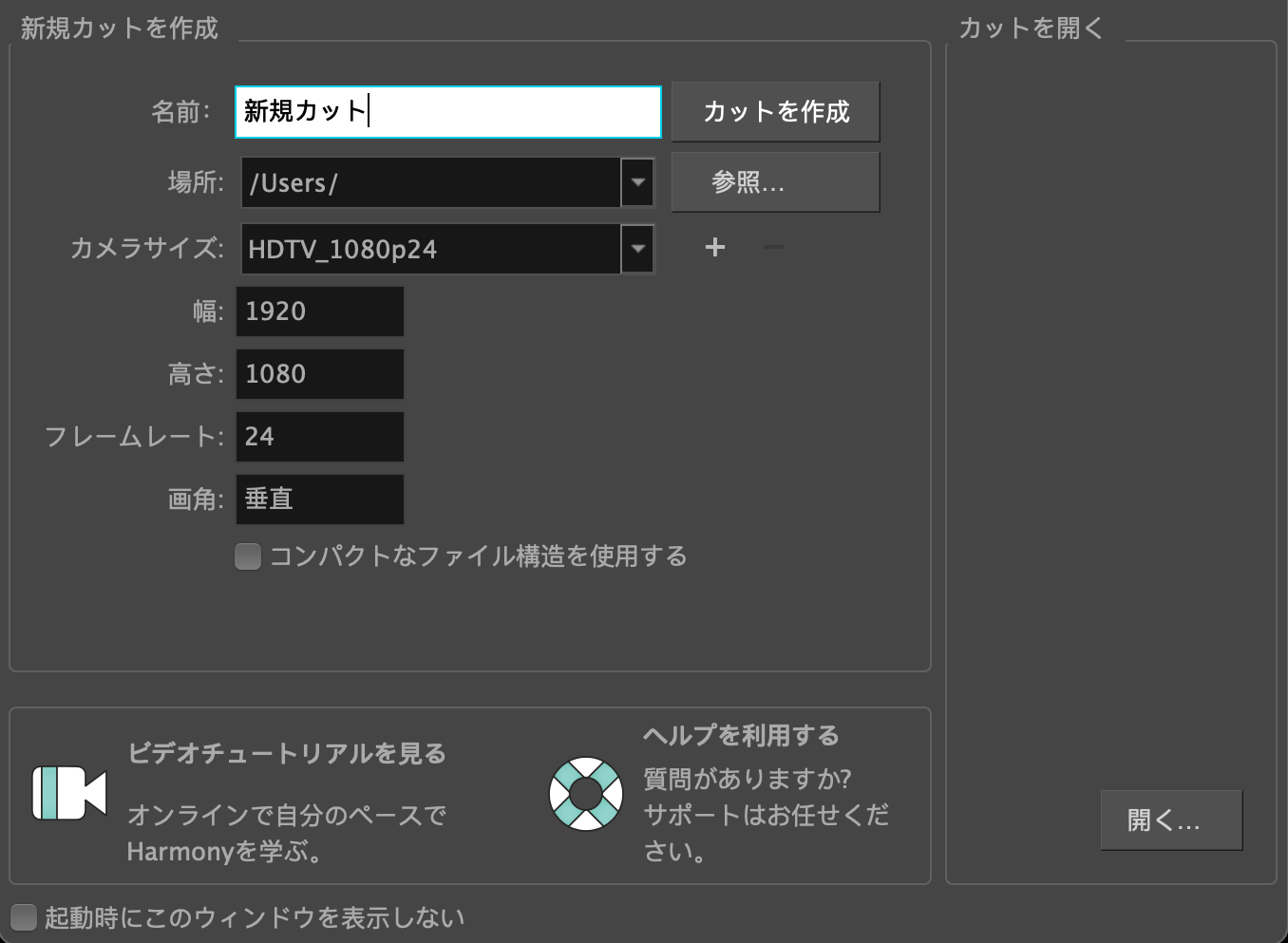The width and height of the screenshot is (1288, 943).
Task: Click the /Users/ location path field
Action: click(430, 182)
